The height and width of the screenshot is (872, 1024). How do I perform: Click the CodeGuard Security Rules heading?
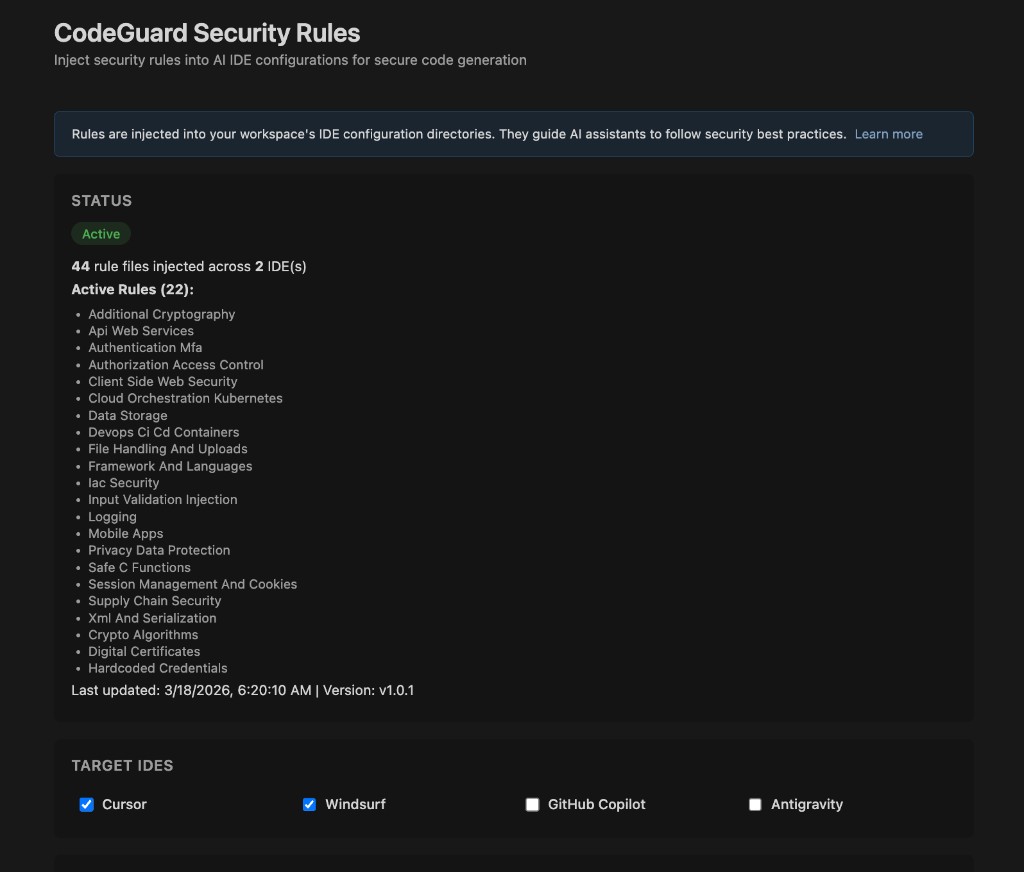[206, 33]
